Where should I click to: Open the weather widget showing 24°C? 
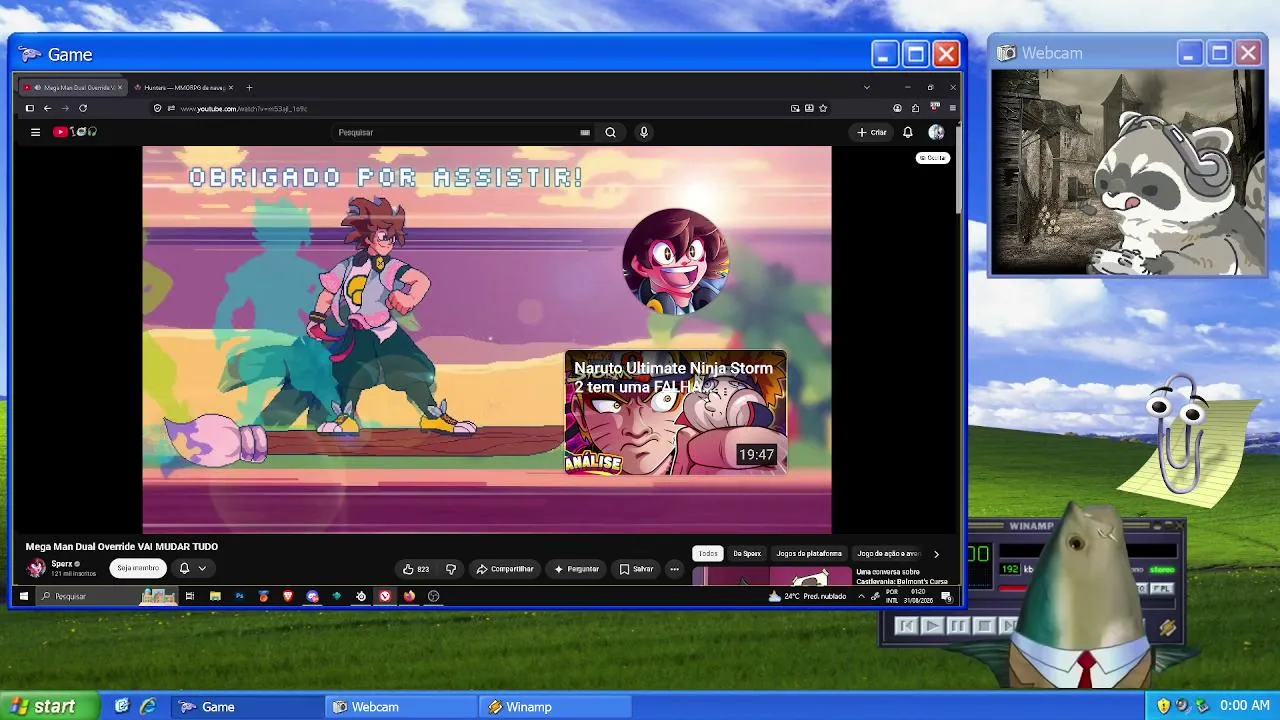point(808,596)
